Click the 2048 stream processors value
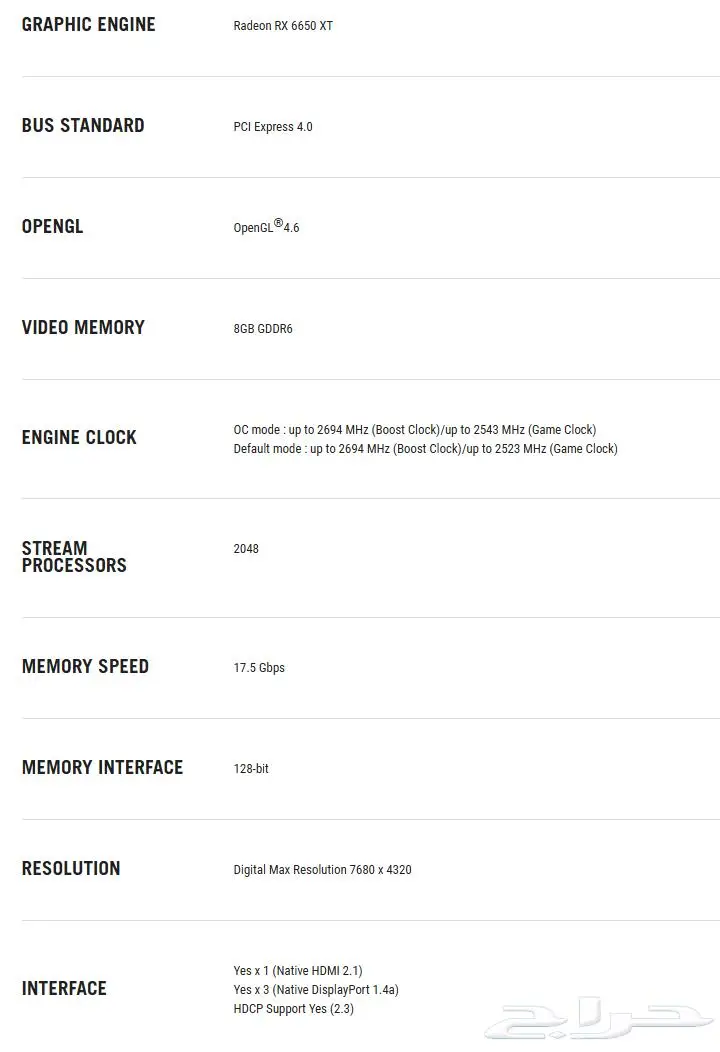Image resolution: width=720 pixels, height=1052 pixels. point(246,549)
